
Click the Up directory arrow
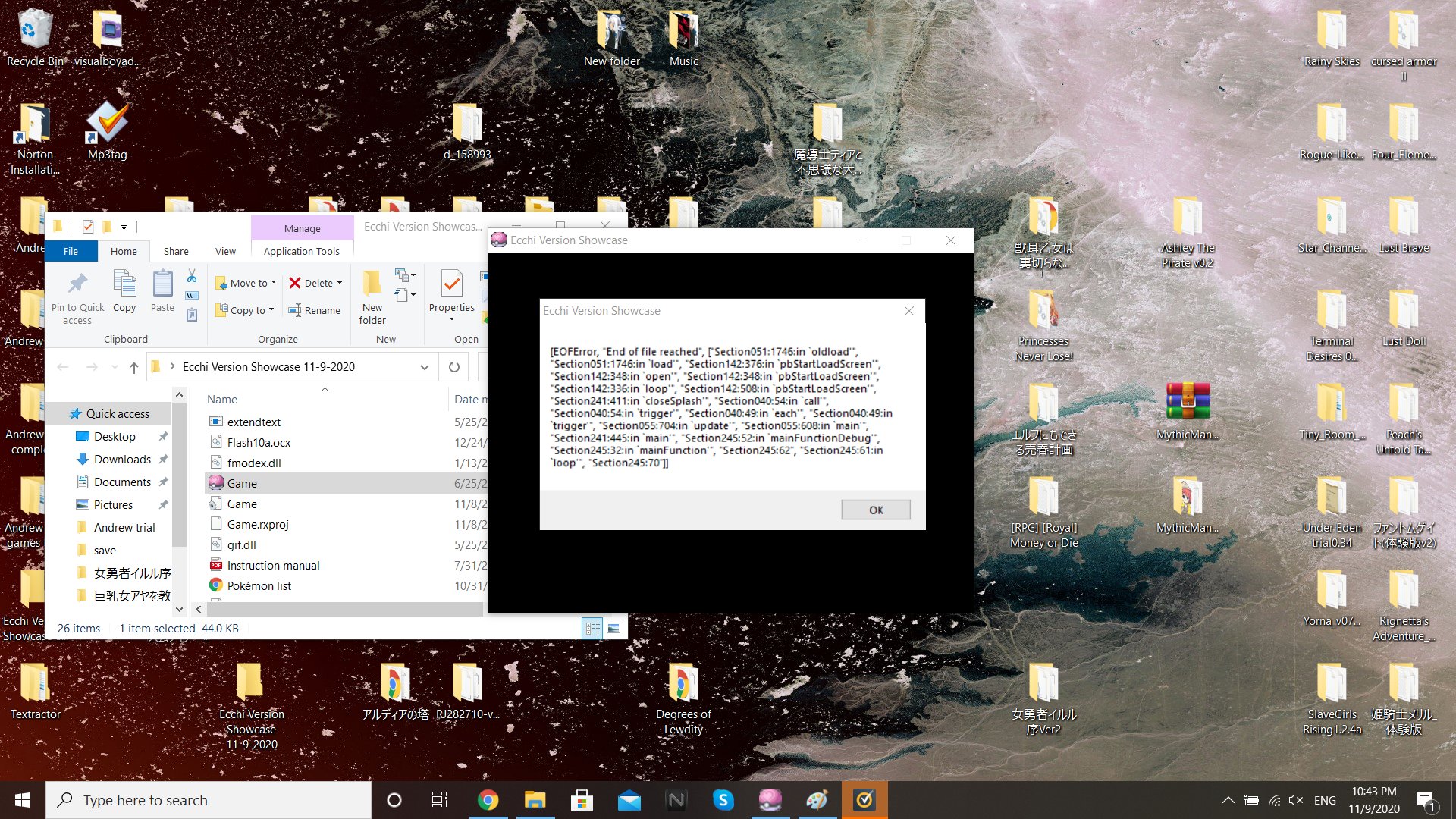(134, 367)
